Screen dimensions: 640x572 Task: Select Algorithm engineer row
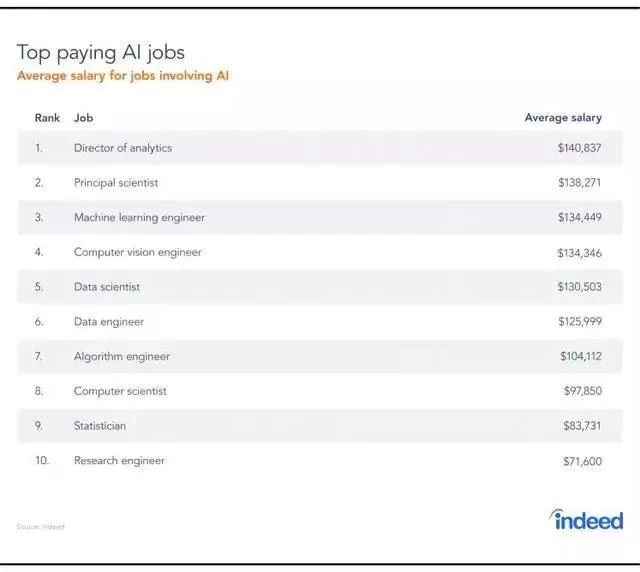(x=122, y=356)
